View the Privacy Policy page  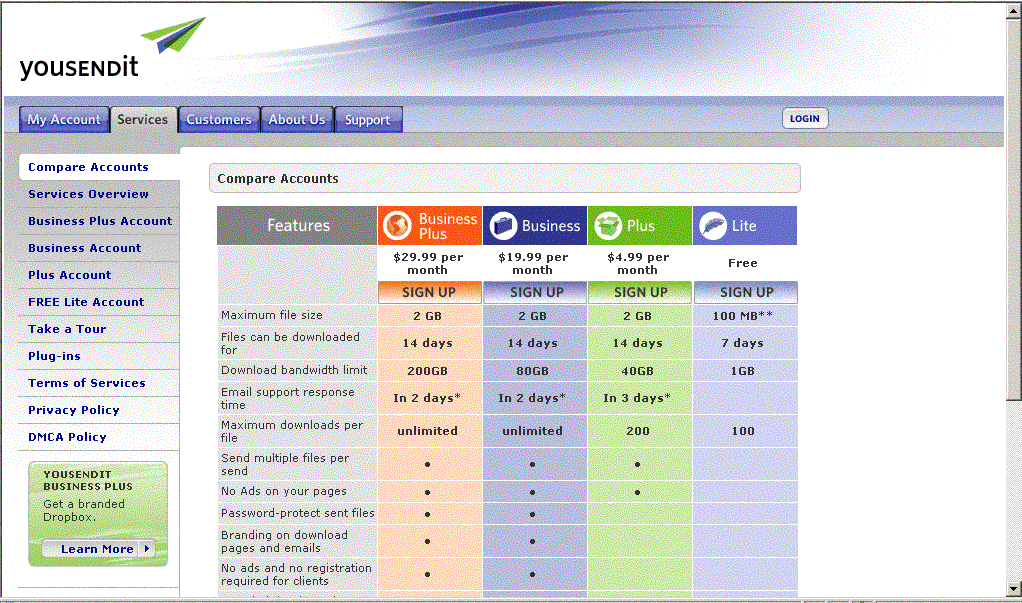click(x=73, y=410)
